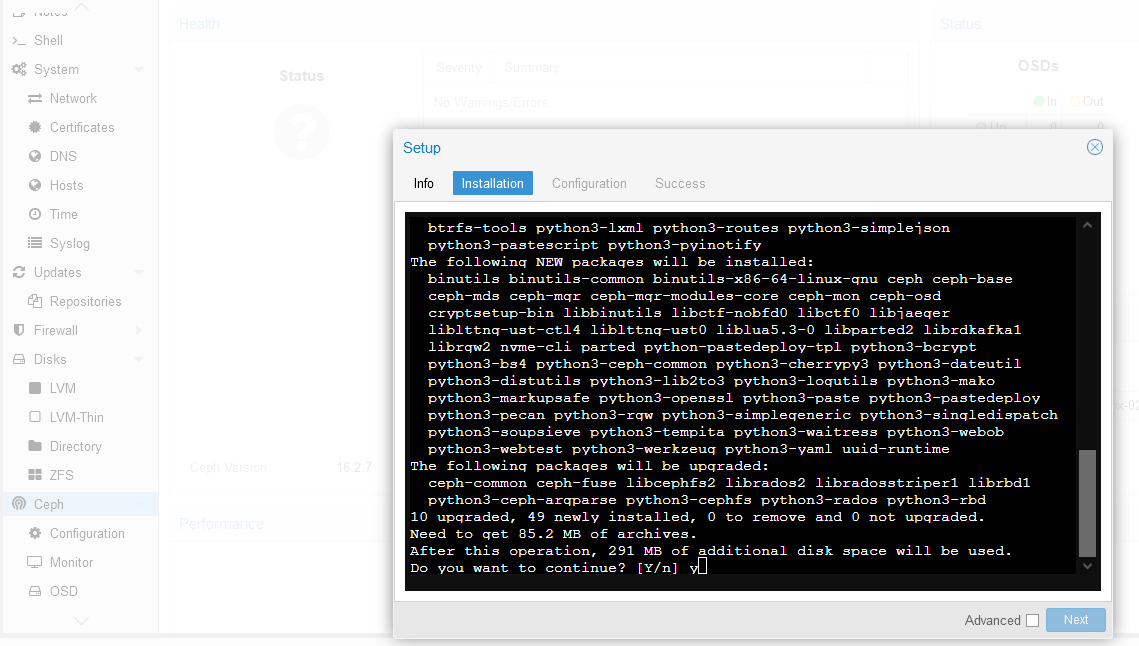Expand the Firewall submenu arrow
The width and height of the screenshot is (1139, 646).
pyautogui.click(x=138, y=331)
